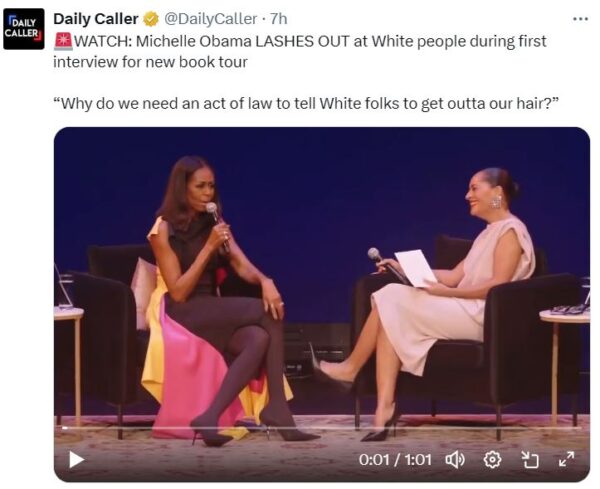
Task: Click the start handle of progress bar
Action: [x=65, y=427]
